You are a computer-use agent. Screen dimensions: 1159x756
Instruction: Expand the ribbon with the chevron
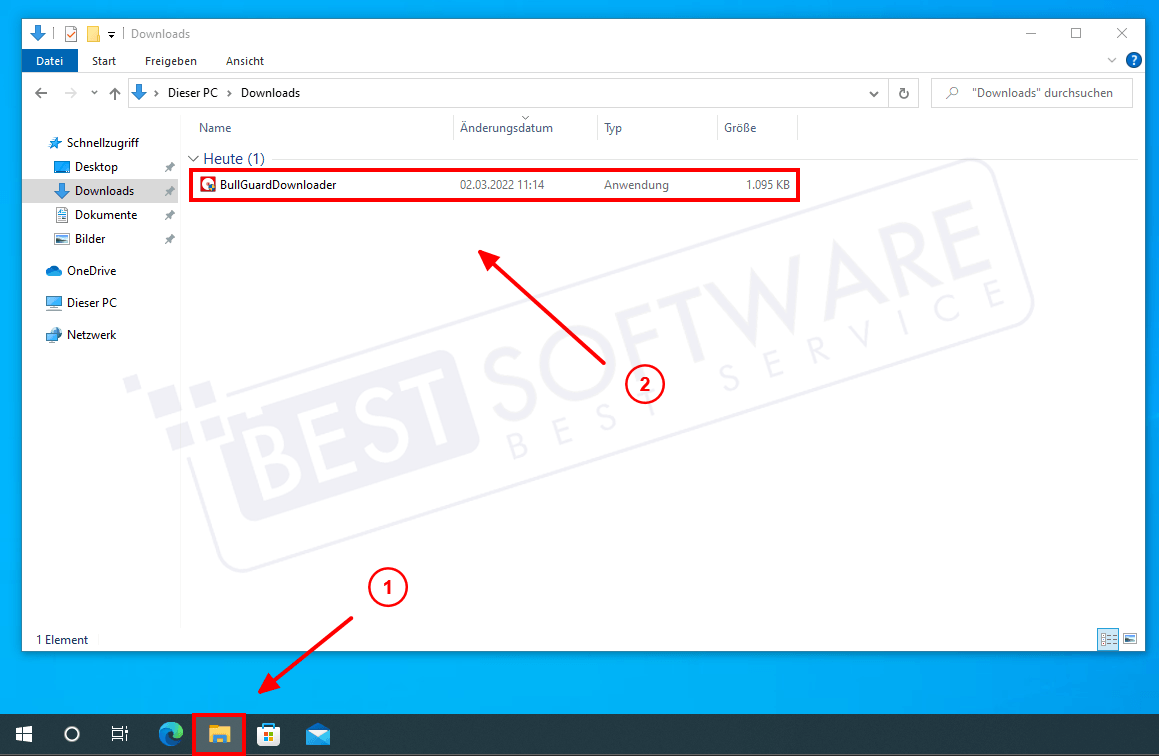pos(1112,61)
